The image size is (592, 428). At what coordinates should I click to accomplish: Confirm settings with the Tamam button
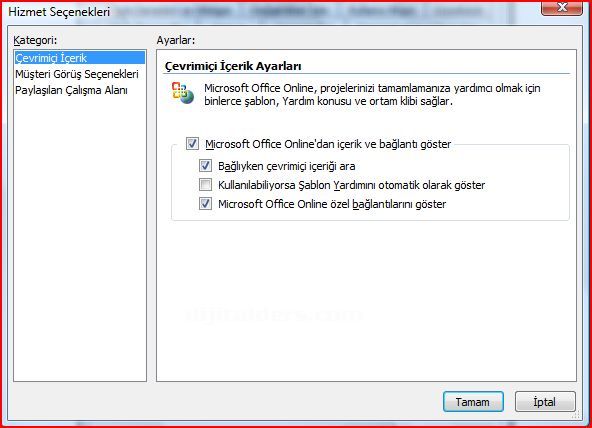(473, 402)
